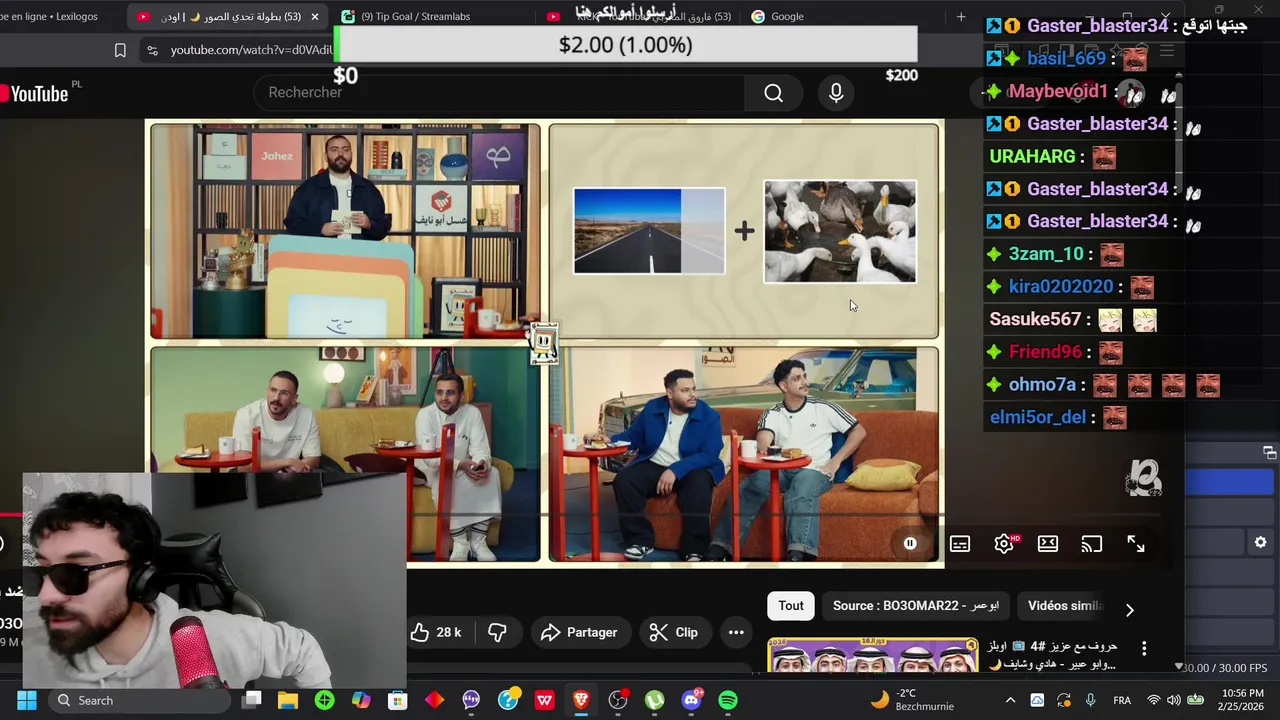The height and width of the screenshot is (720, 1280).
Task: Switch to theater mode in player
Action: coord(1048,543)
